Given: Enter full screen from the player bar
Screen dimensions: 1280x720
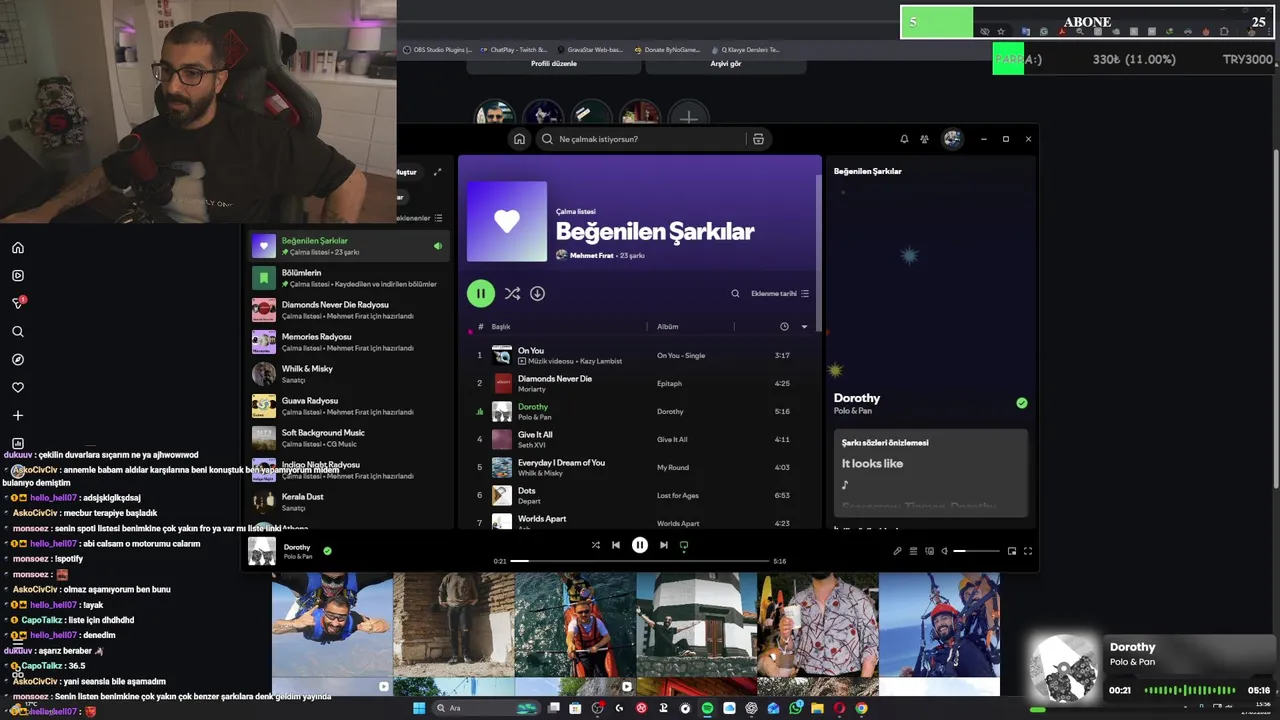Looking at the screenshot, I should [1027, 551].
